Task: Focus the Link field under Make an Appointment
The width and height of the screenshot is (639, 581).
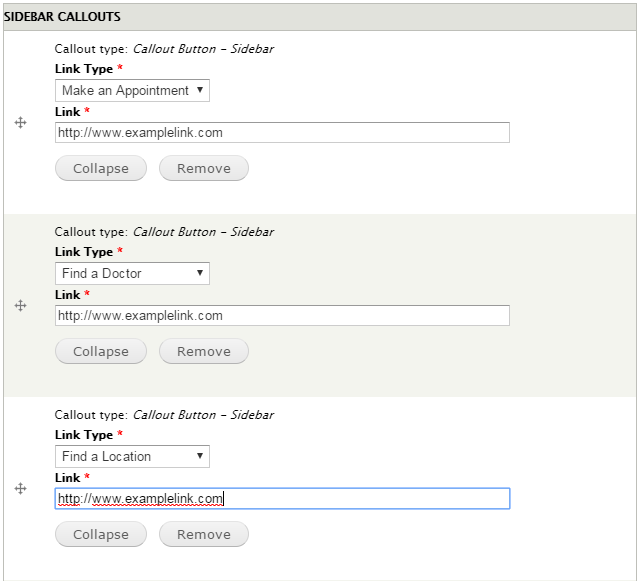Action: click(282, 132)
